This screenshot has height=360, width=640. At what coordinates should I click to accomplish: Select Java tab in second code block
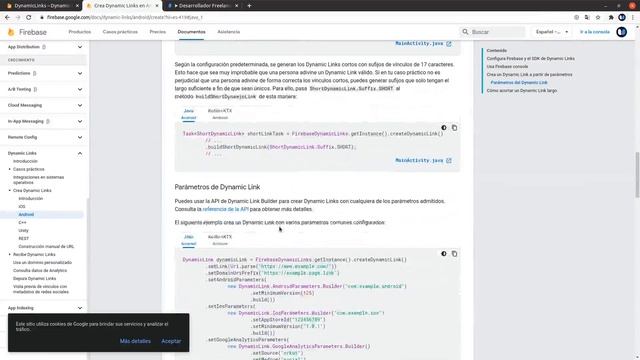pos(189,240)
